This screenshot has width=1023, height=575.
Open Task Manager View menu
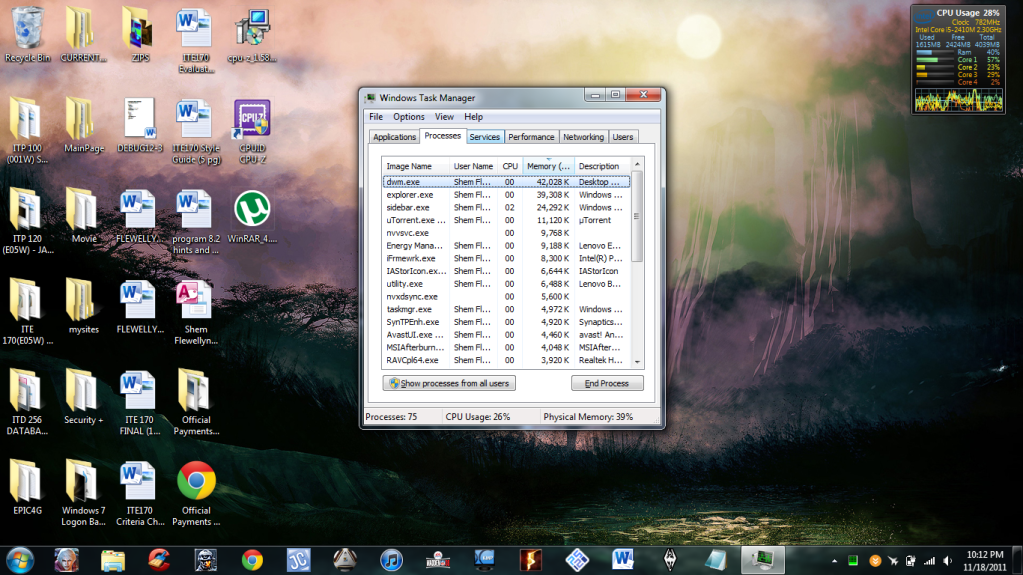[x=444, y=117]
